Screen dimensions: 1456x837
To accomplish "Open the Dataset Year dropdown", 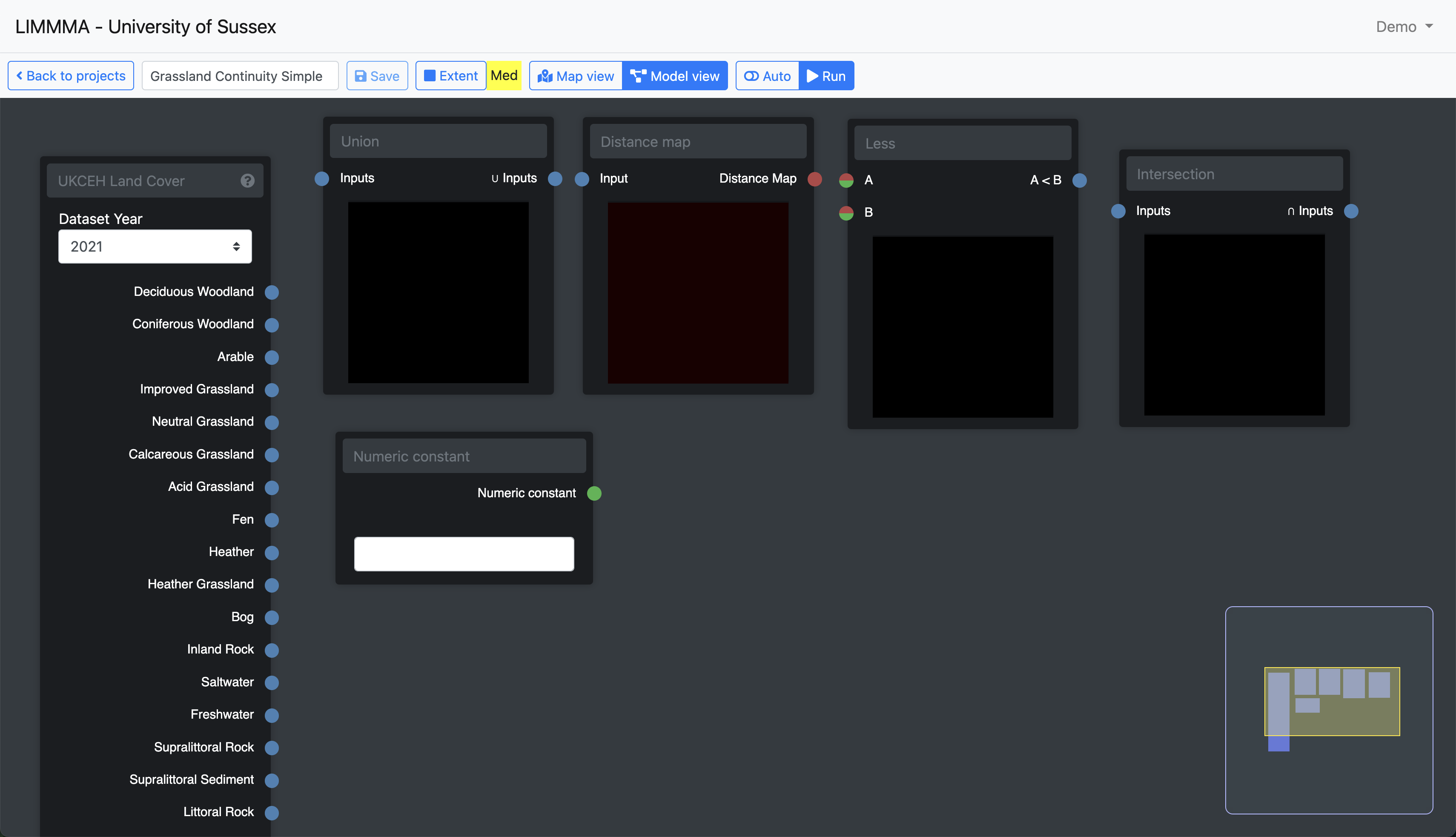I will click(155, 247).
